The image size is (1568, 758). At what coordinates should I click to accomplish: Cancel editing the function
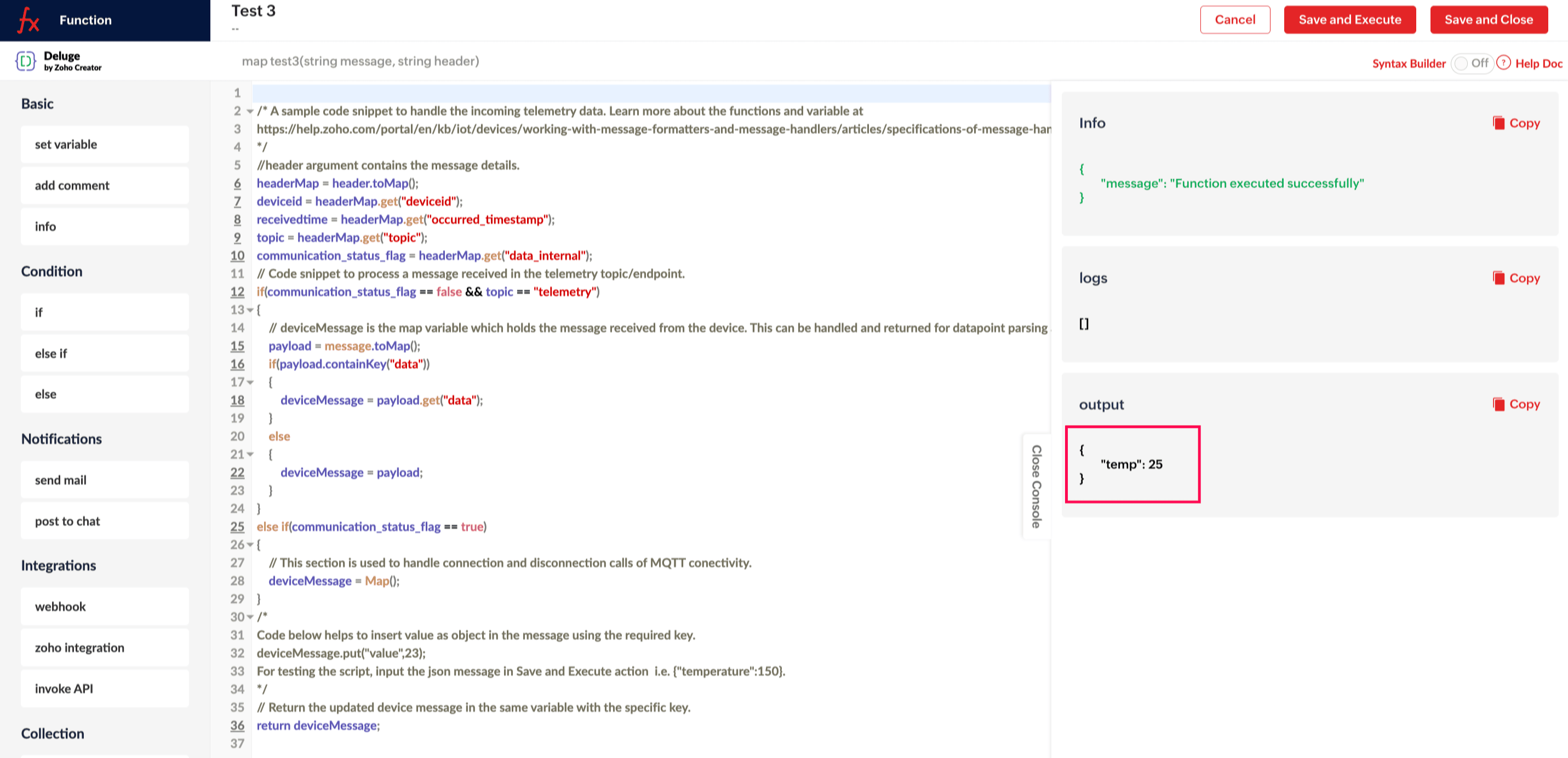coord(1234,20)
